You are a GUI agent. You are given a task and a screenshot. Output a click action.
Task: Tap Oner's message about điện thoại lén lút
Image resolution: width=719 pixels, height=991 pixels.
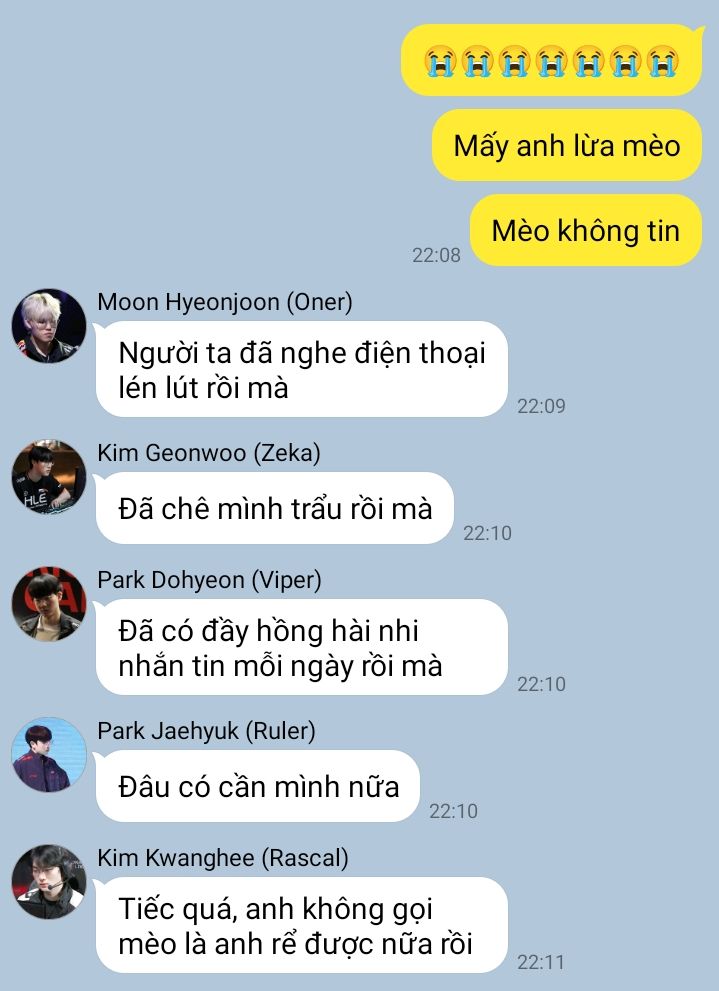(x=301, y=370)
